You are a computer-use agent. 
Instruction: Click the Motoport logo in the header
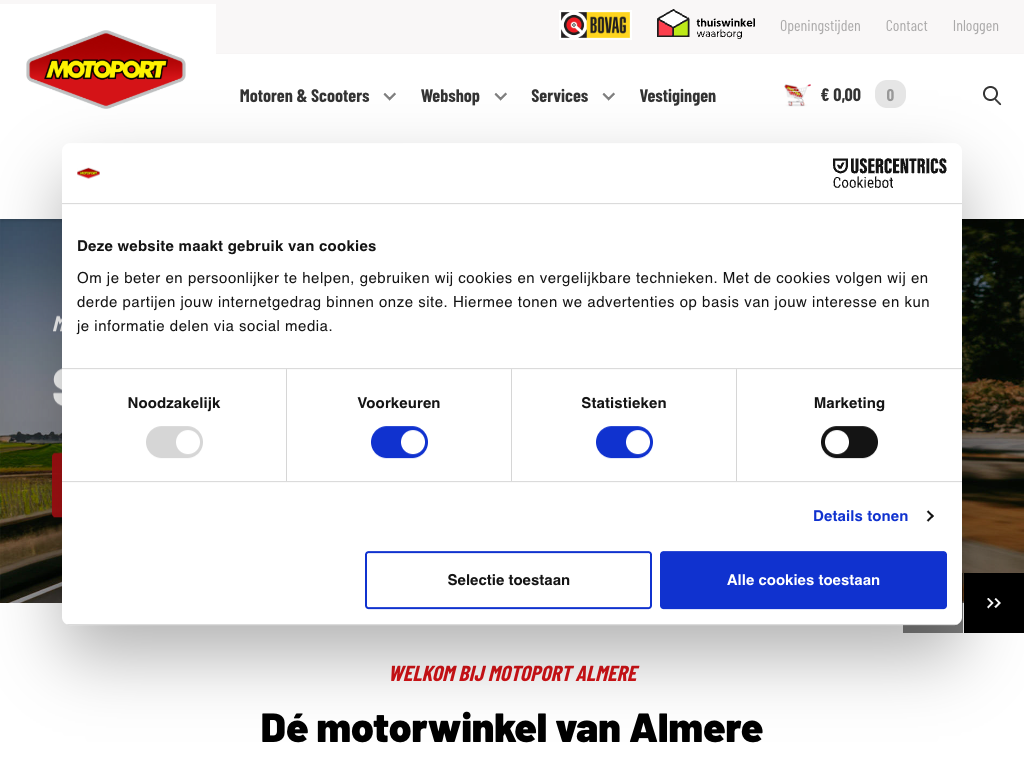(x=106, y=69)
